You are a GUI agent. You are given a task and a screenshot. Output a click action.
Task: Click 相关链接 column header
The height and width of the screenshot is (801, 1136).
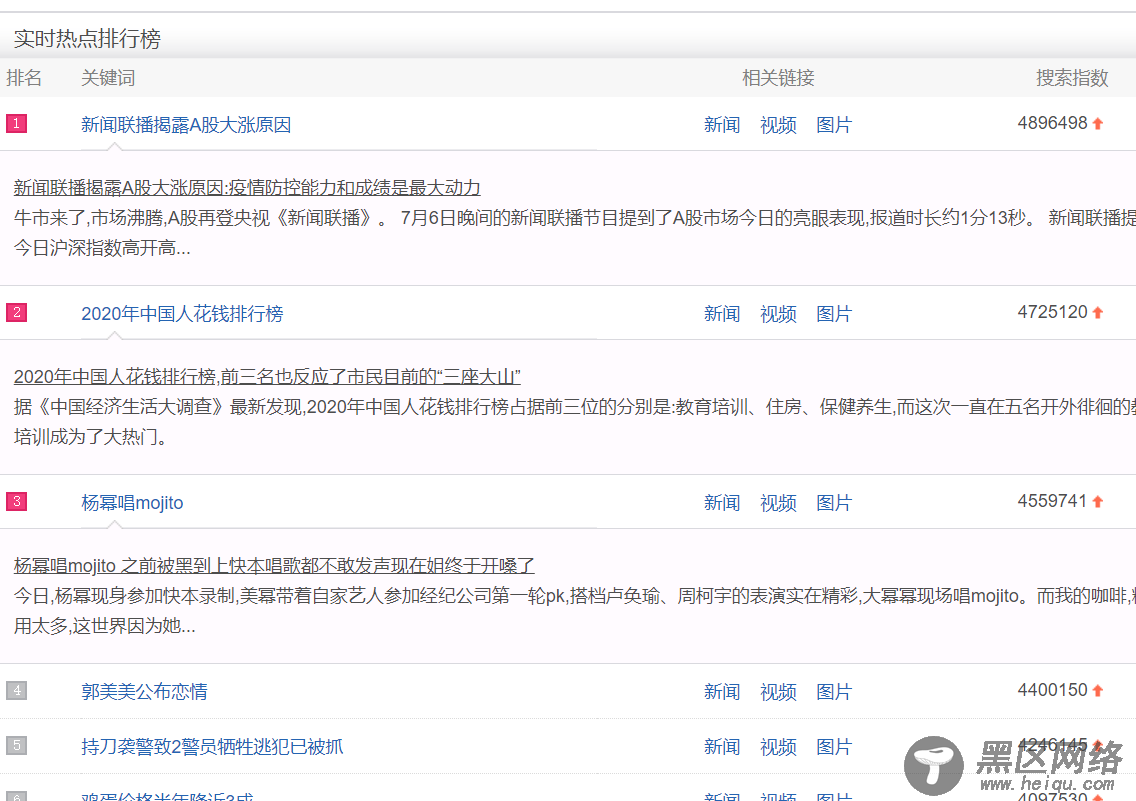(778, 78)
